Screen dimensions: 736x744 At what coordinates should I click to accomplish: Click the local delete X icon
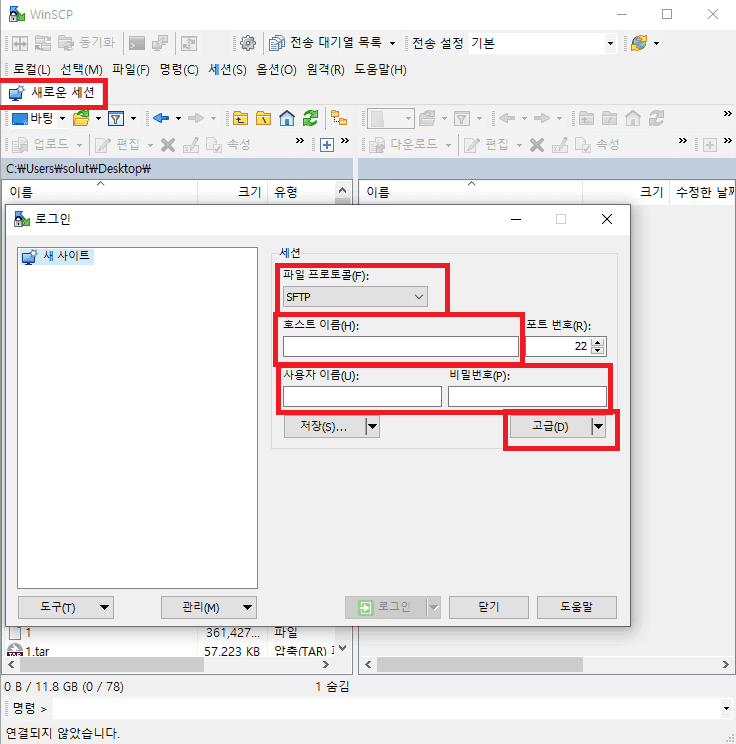(168, 145)
